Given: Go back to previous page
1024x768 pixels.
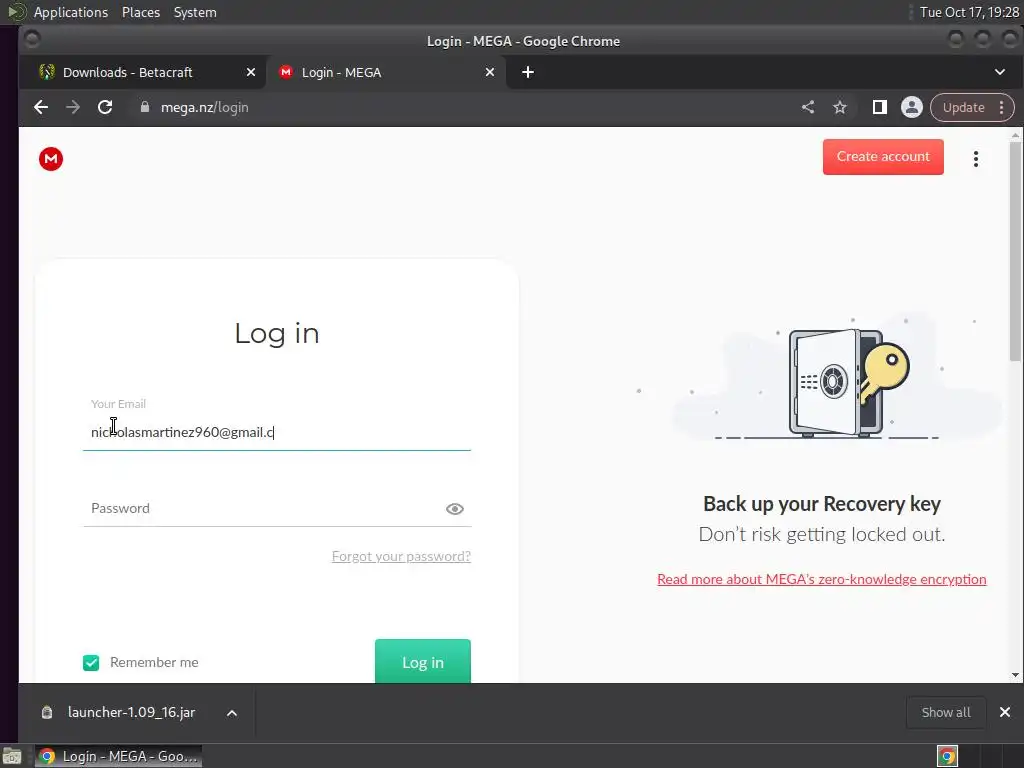Looking at the screenshot, I should 40,107.
